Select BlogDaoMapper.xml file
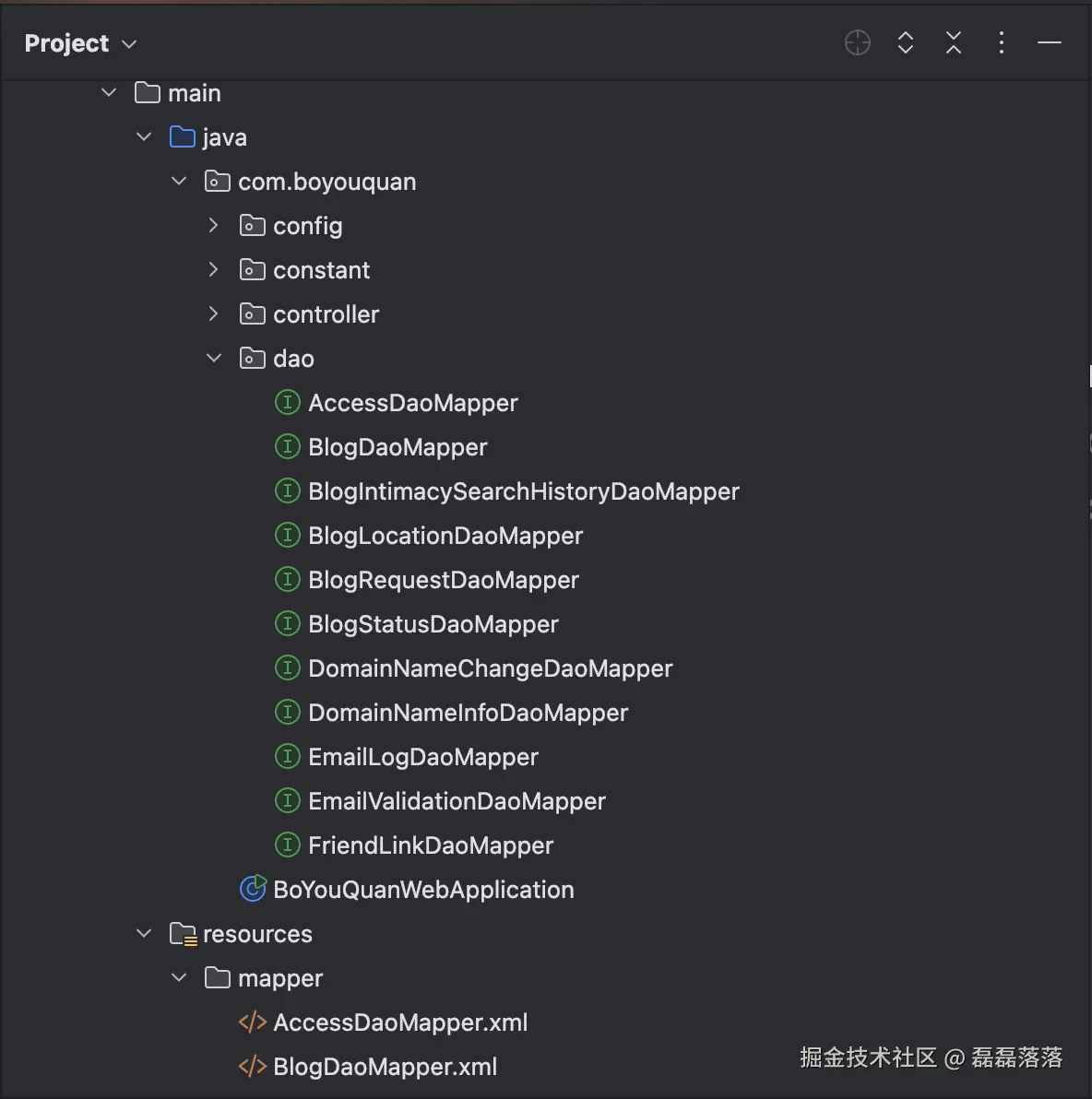1092x1099 pixels. pos(385,1067)
